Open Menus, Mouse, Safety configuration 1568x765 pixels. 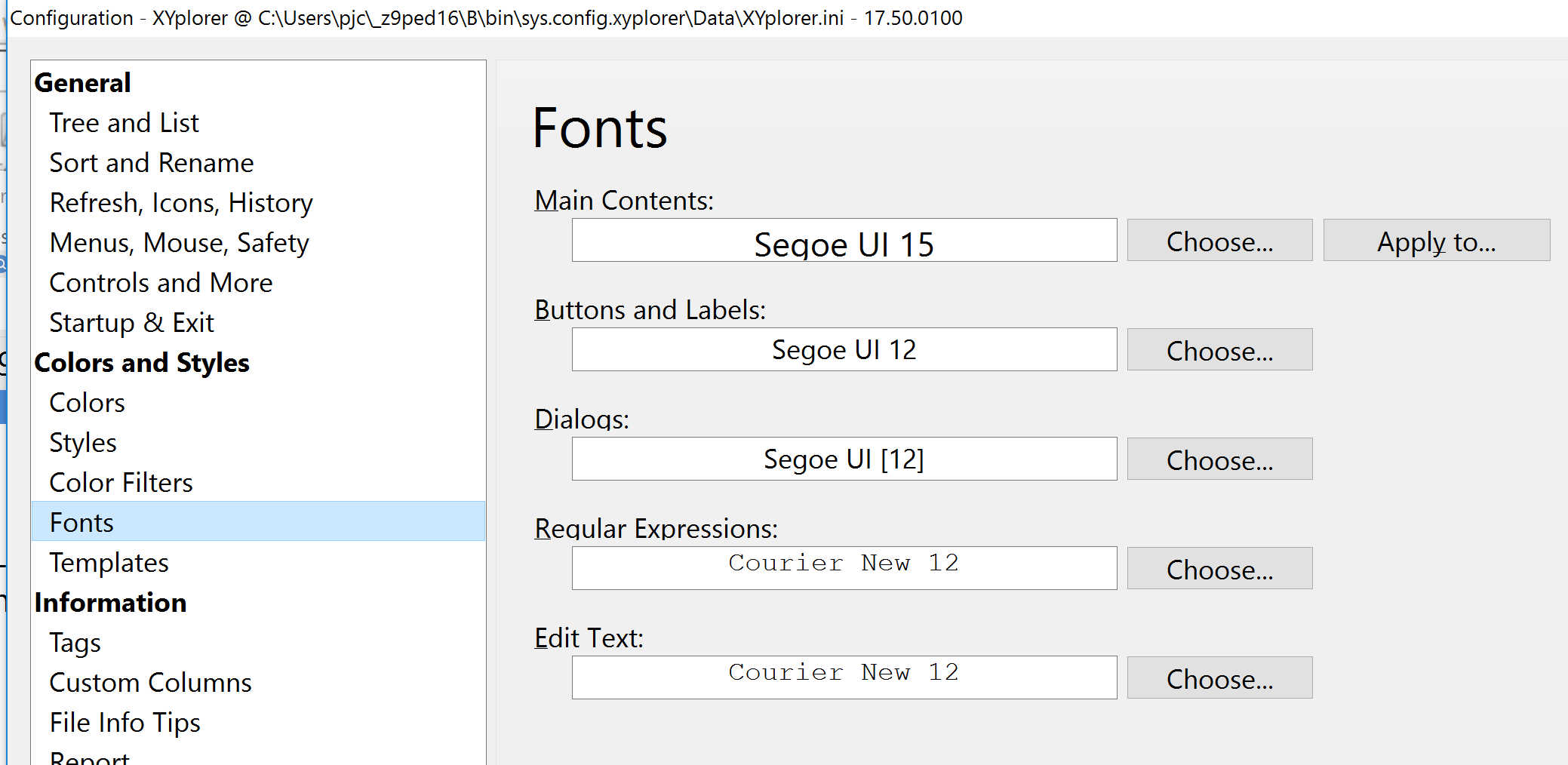click(x=179, y=242)
